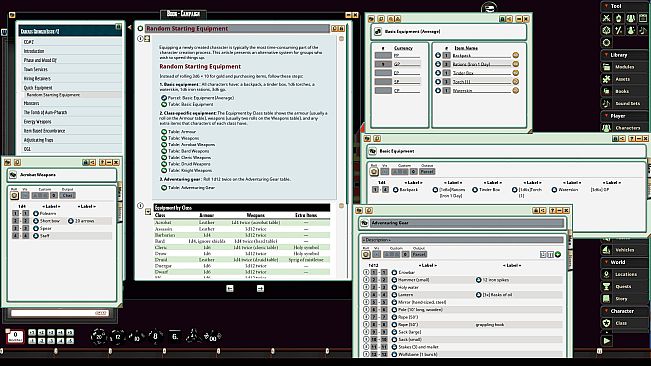Click the modifiers plus/minus tool icon

point(619,30)
